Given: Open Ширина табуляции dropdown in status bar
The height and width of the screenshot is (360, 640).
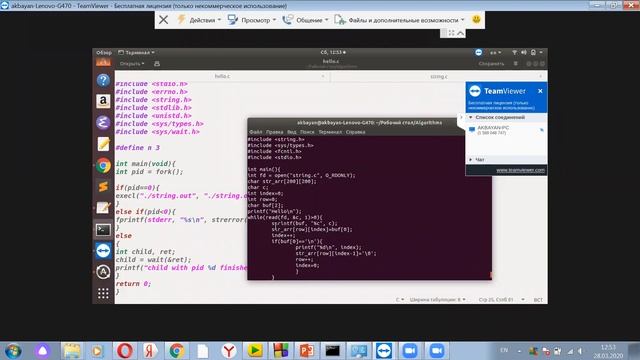Looking at the screenshot, I should (x=438, y=300).
